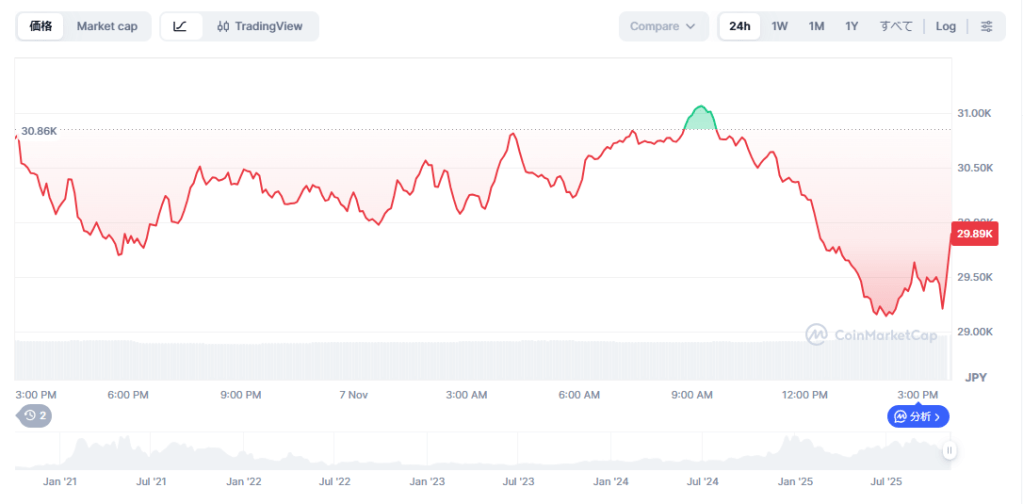Select the 1Y time range
1023x504 pixels.
pyautogui.click(x=851, y=26)
